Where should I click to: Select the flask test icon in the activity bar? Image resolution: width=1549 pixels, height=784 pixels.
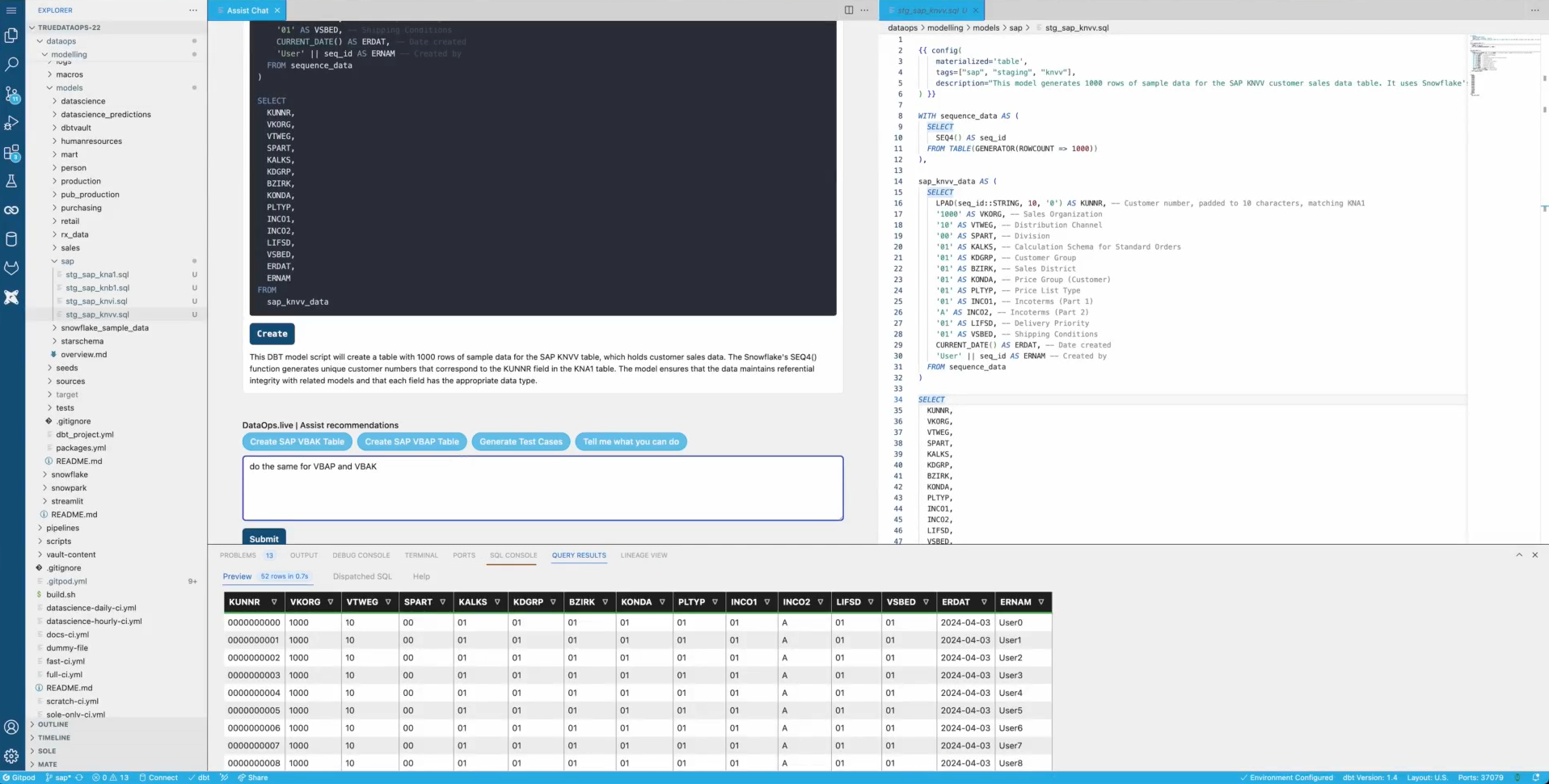11,181
